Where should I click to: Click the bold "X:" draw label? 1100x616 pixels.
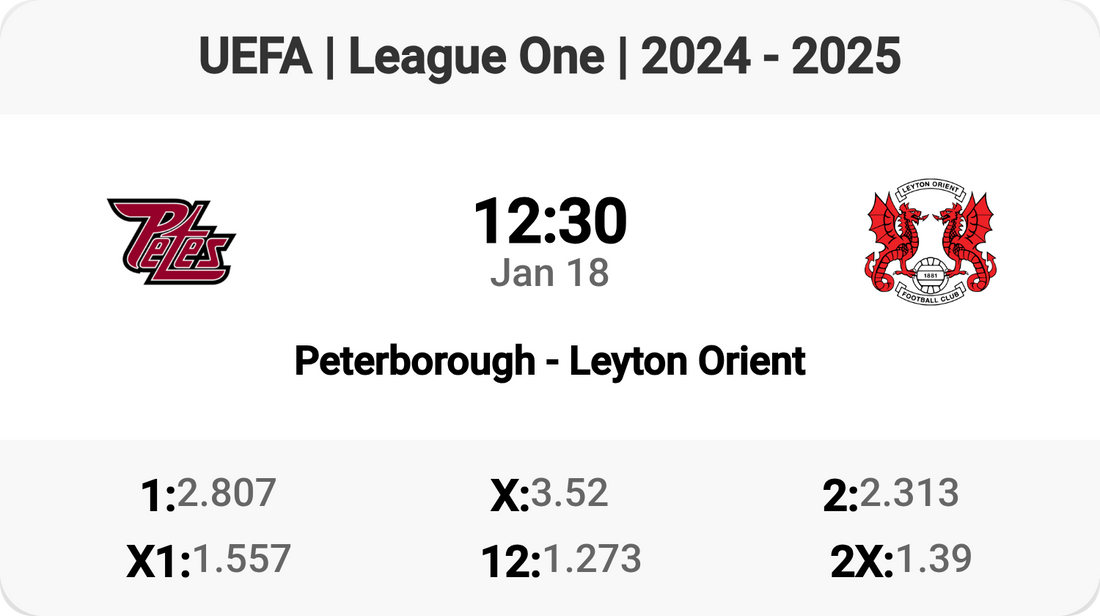coord(509,496)
